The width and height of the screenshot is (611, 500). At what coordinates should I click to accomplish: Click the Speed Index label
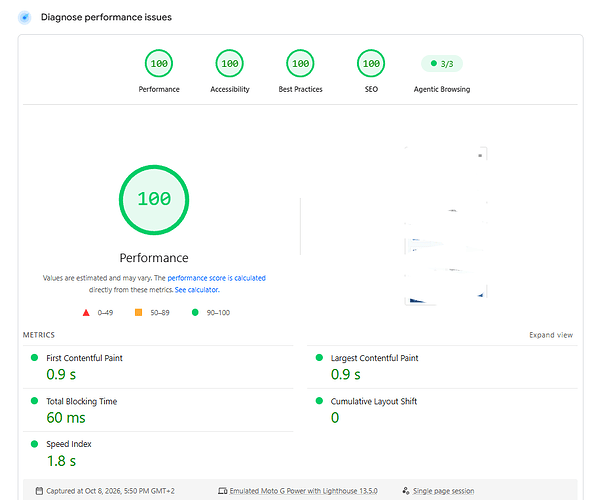coord(69,444)
